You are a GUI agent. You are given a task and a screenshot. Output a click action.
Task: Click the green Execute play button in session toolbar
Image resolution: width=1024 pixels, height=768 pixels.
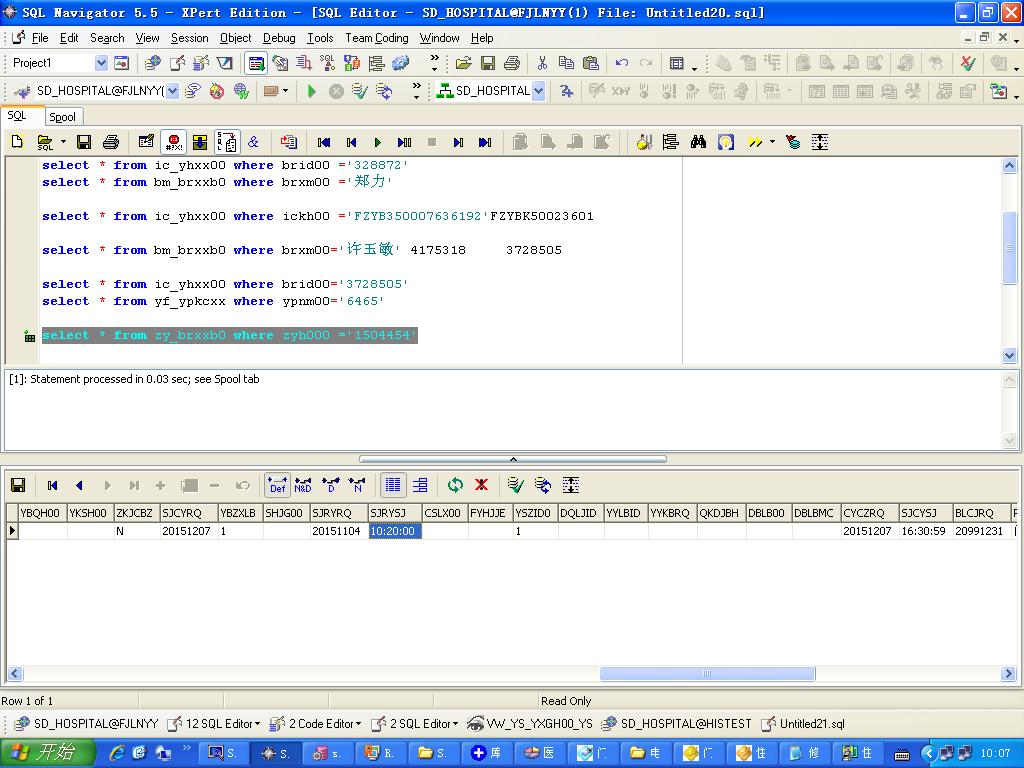(312, 91)
